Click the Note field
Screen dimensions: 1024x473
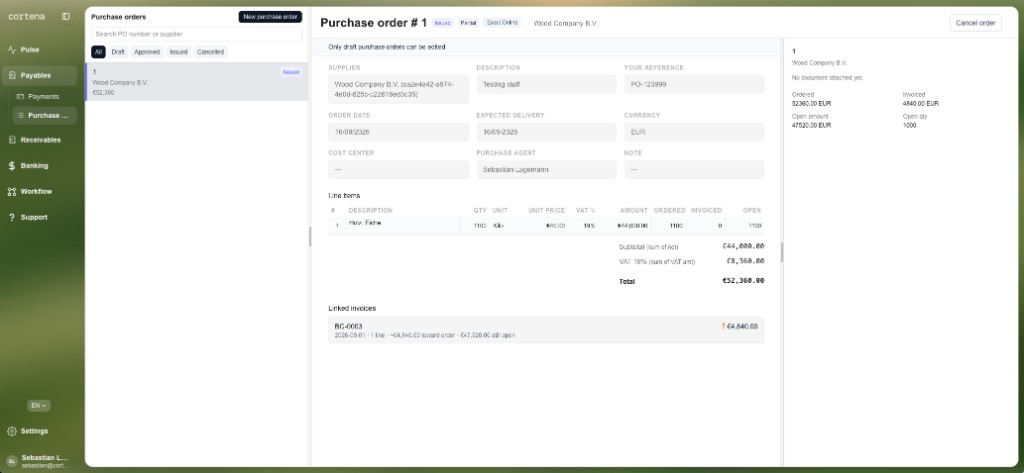point(694,170)
